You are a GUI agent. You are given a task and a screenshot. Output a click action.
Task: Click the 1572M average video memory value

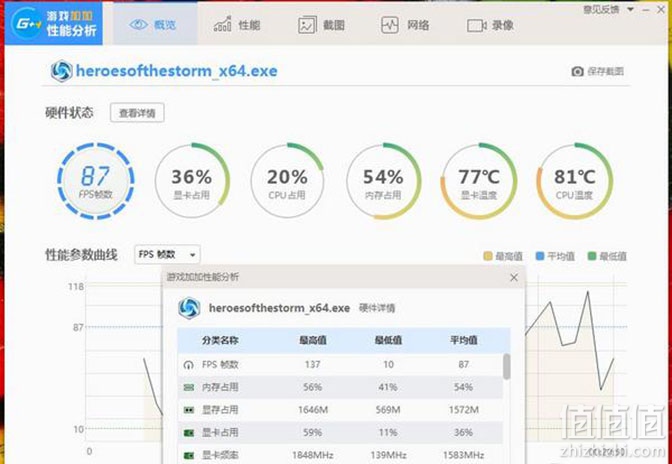464,410
